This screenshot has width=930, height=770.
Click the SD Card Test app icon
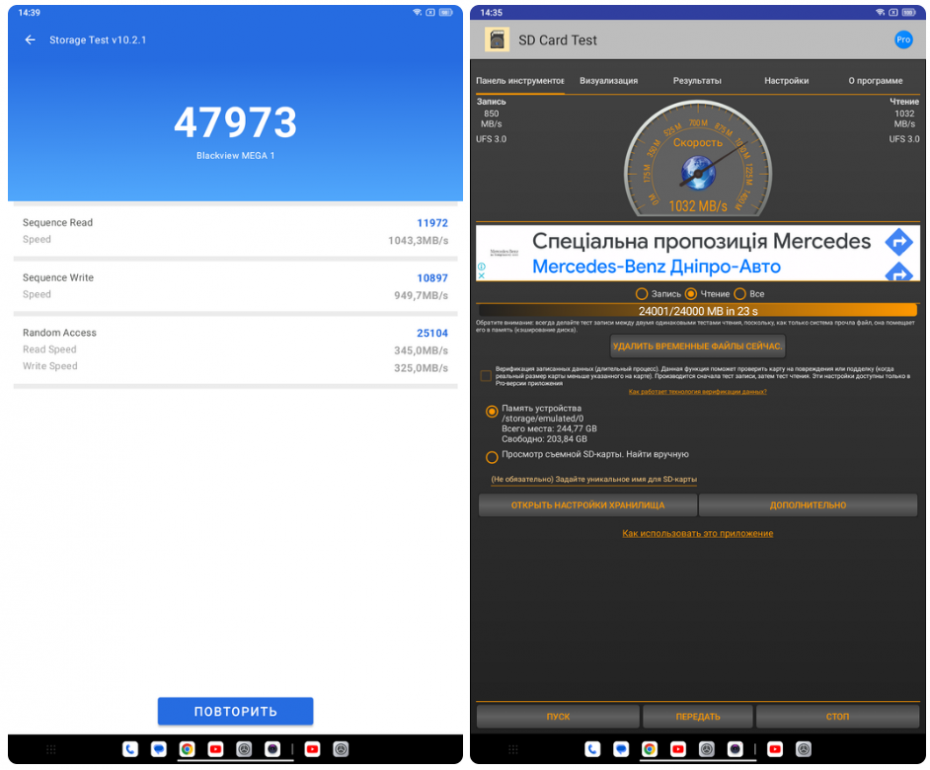point(497,40)
